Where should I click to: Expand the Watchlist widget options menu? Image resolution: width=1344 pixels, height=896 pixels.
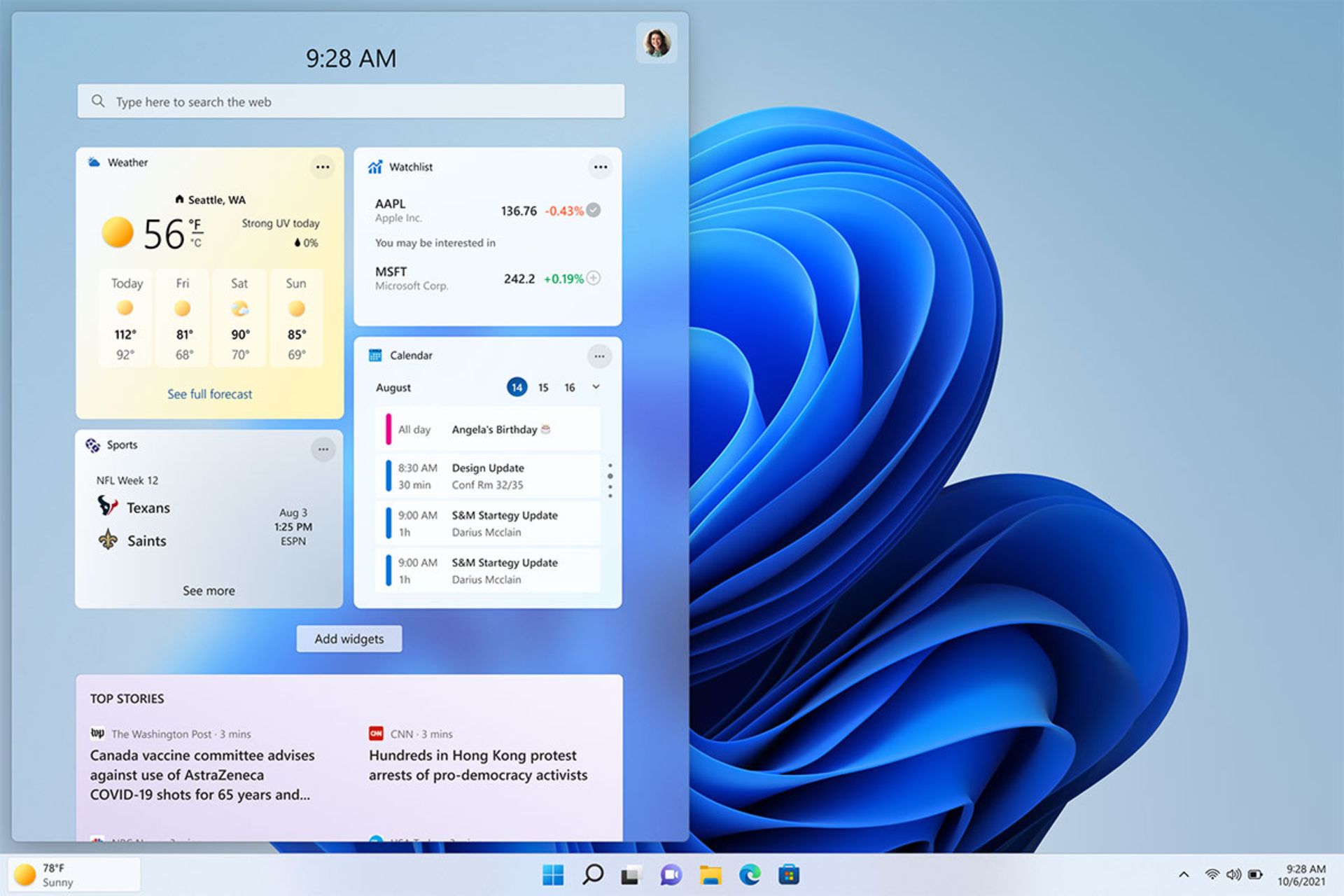point(600,166)
